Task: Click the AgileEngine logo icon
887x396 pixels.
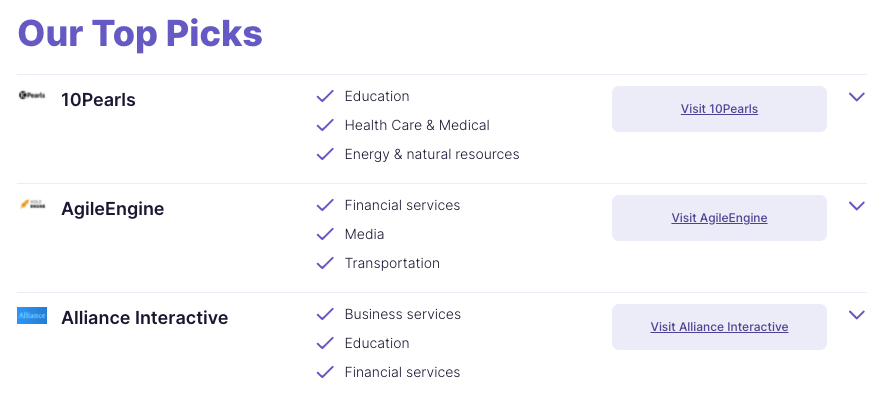Action: tap(32, 204)
